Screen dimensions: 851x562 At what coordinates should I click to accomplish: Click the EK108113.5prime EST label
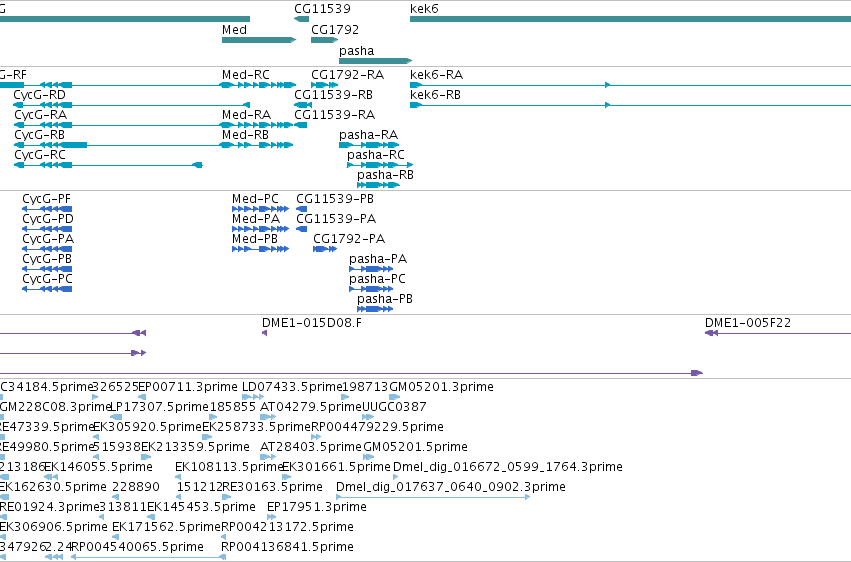230,468
